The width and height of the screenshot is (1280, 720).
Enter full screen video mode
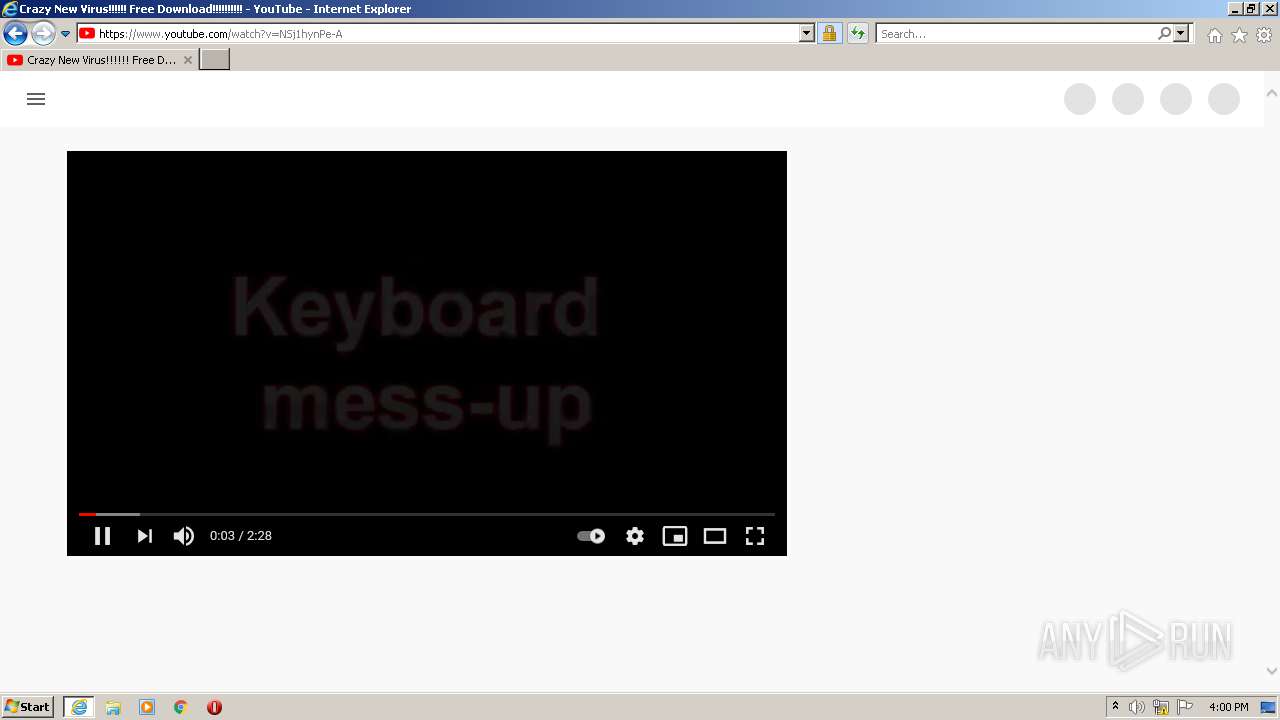click(x=755, y=536)
